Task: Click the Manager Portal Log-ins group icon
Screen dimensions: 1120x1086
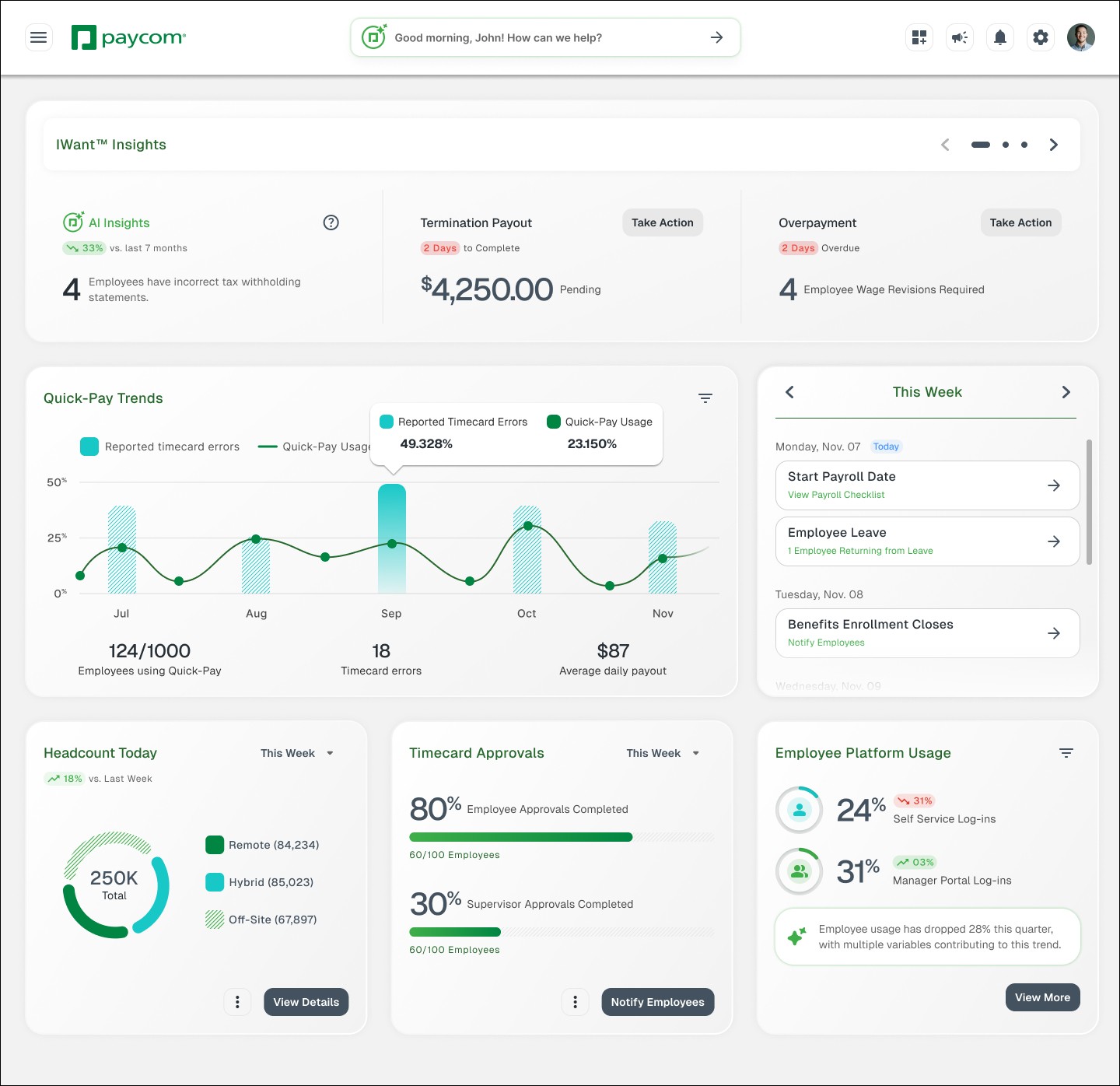Action: click(x=800, y=871)
